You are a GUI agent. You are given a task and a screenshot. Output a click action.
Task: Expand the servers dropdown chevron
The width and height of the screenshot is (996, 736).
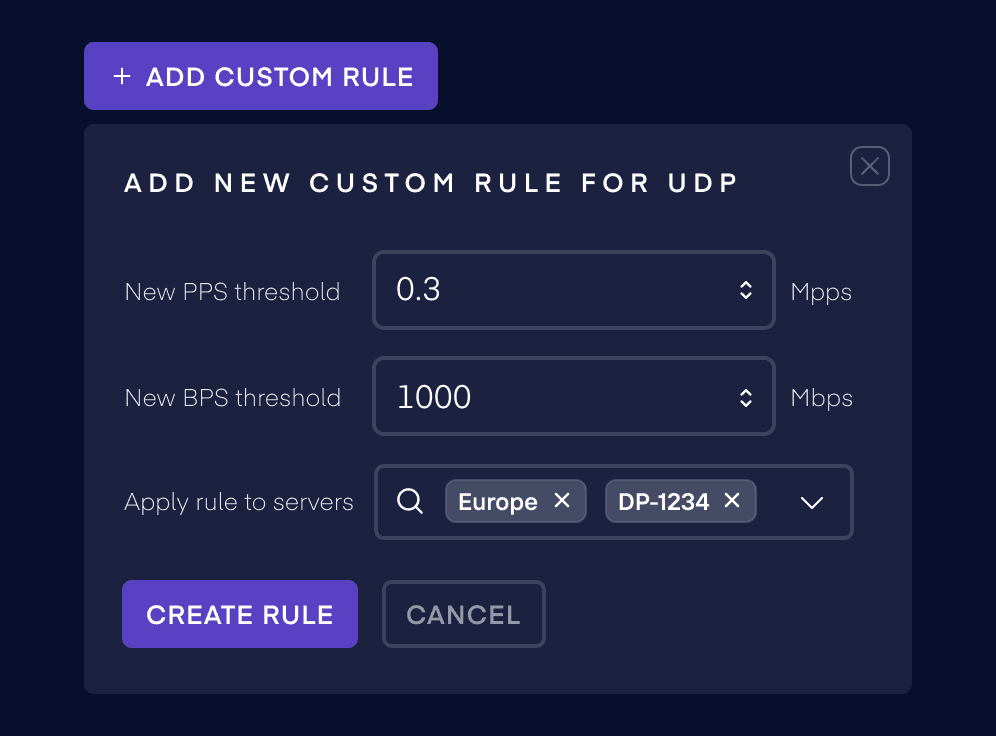point(812,502)
